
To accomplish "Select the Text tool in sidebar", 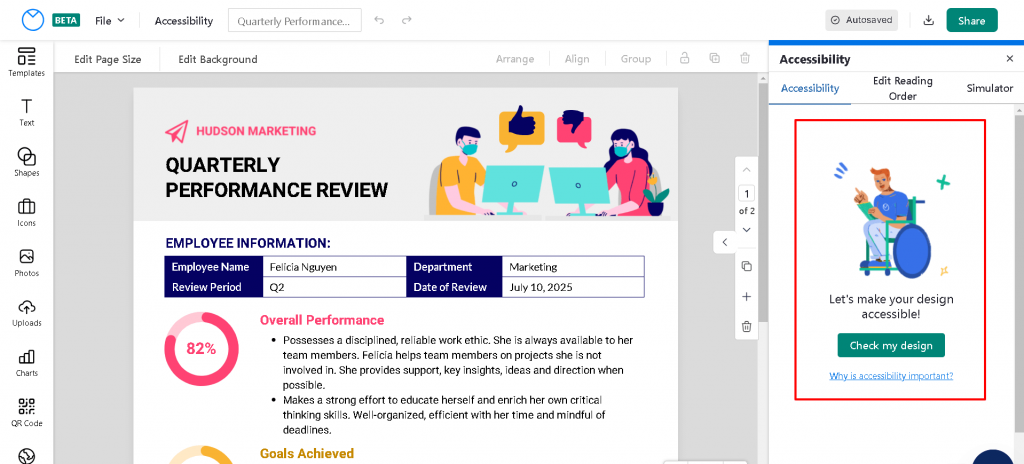I will click(x=27, y=112).
